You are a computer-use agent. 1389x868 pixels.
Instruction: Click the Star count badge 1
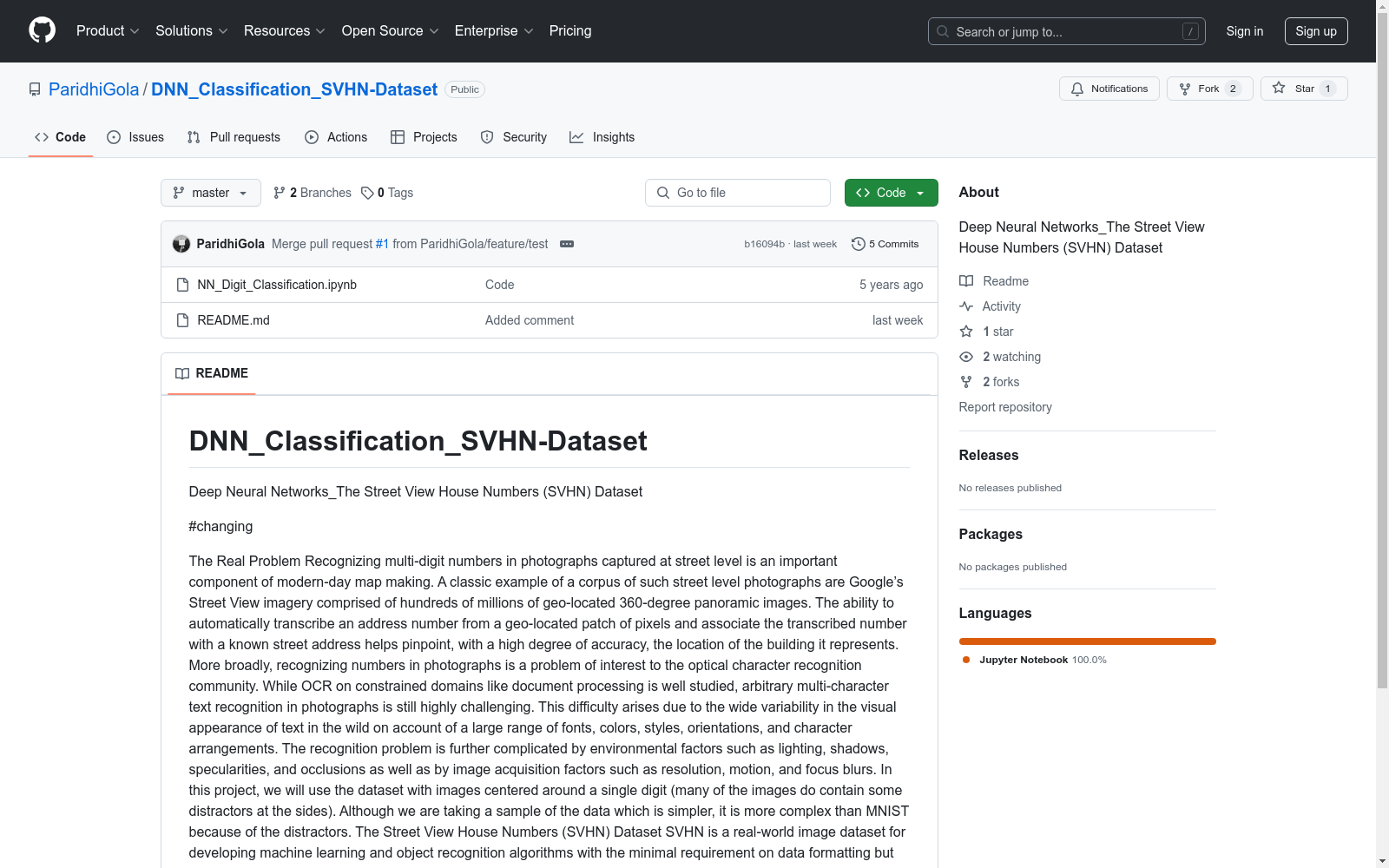coord(1327,89)
